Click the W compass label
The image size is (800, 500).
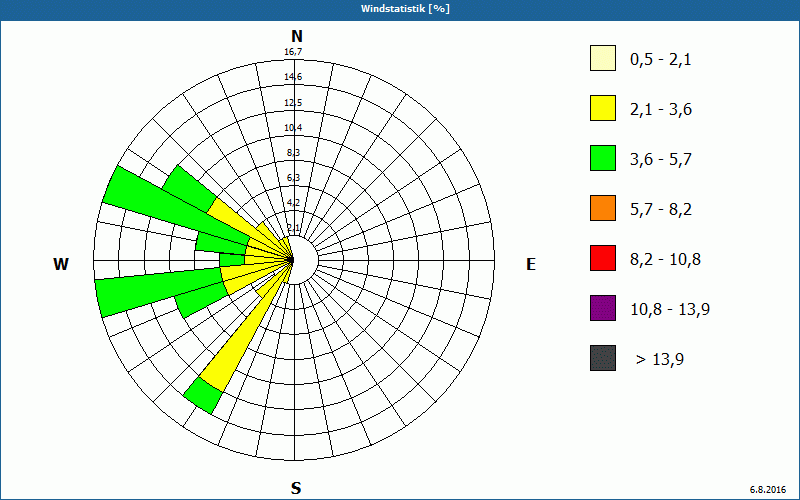pyautogui.click(x=61, y=264)
